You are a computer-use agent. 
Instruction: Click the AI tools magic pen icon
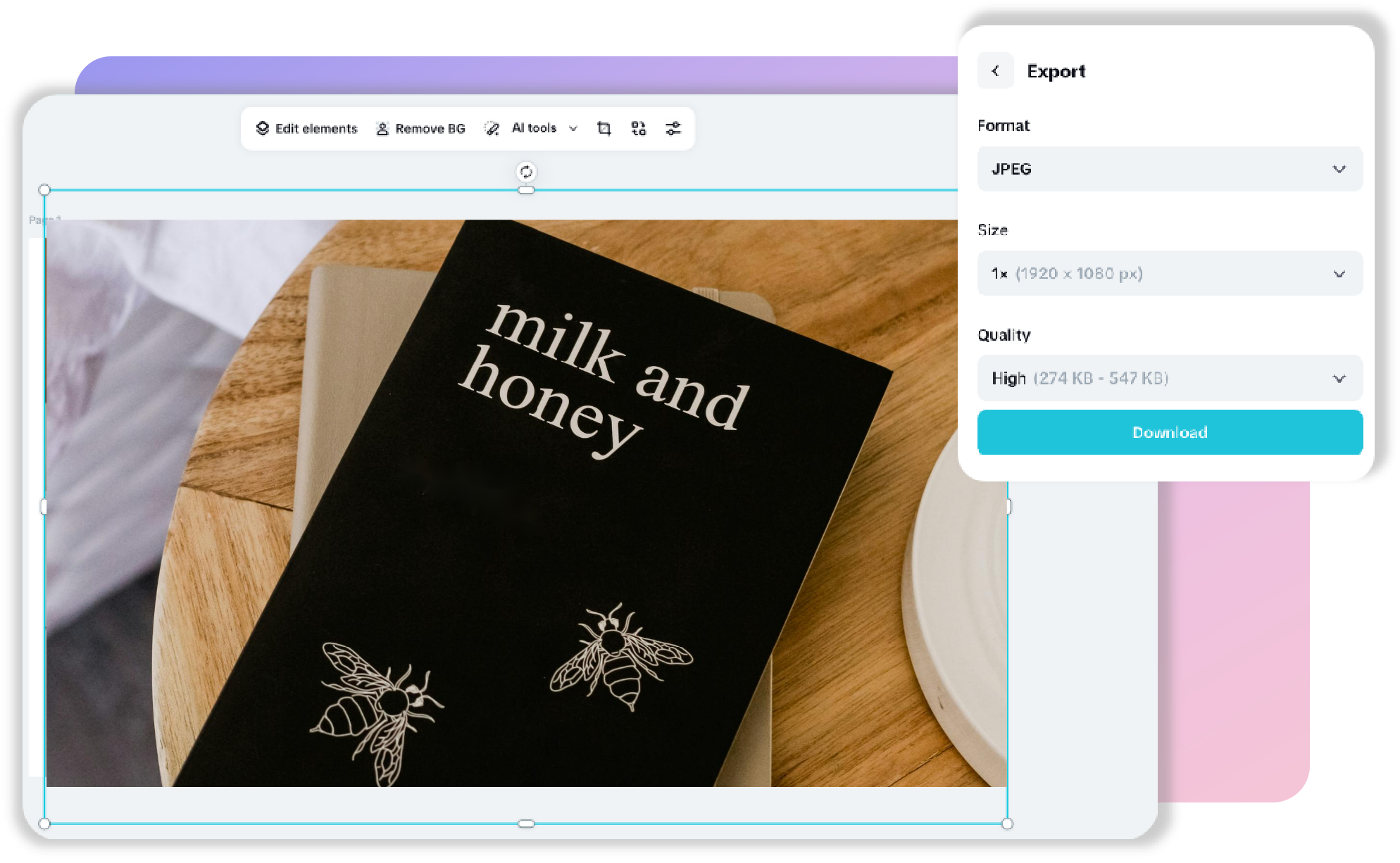click(492, 129)
